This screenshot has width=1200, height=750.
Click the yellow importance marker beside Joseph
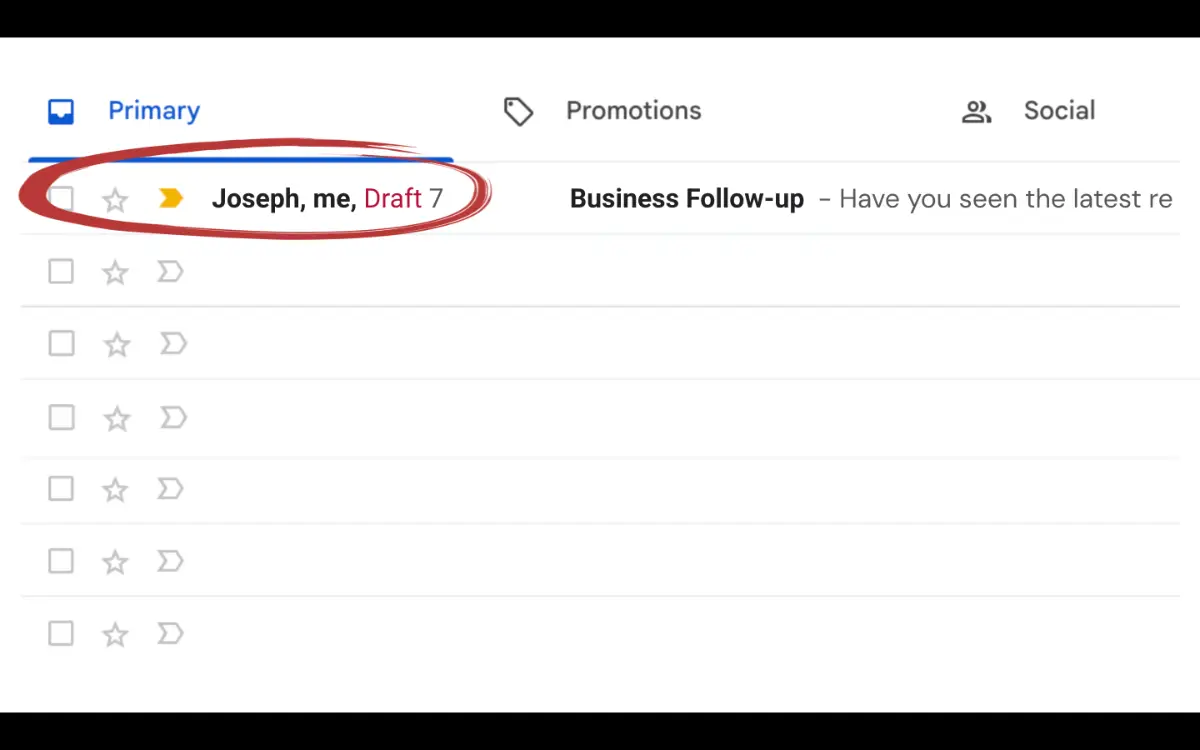pyautogui.click(x=170, y=198)
